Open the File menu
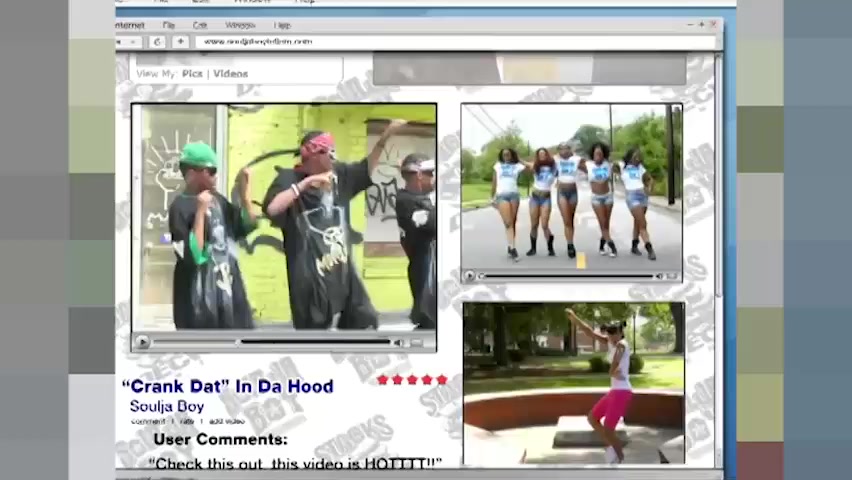The height and width of the screenshot is (480, 852). (x=169, y=26)
